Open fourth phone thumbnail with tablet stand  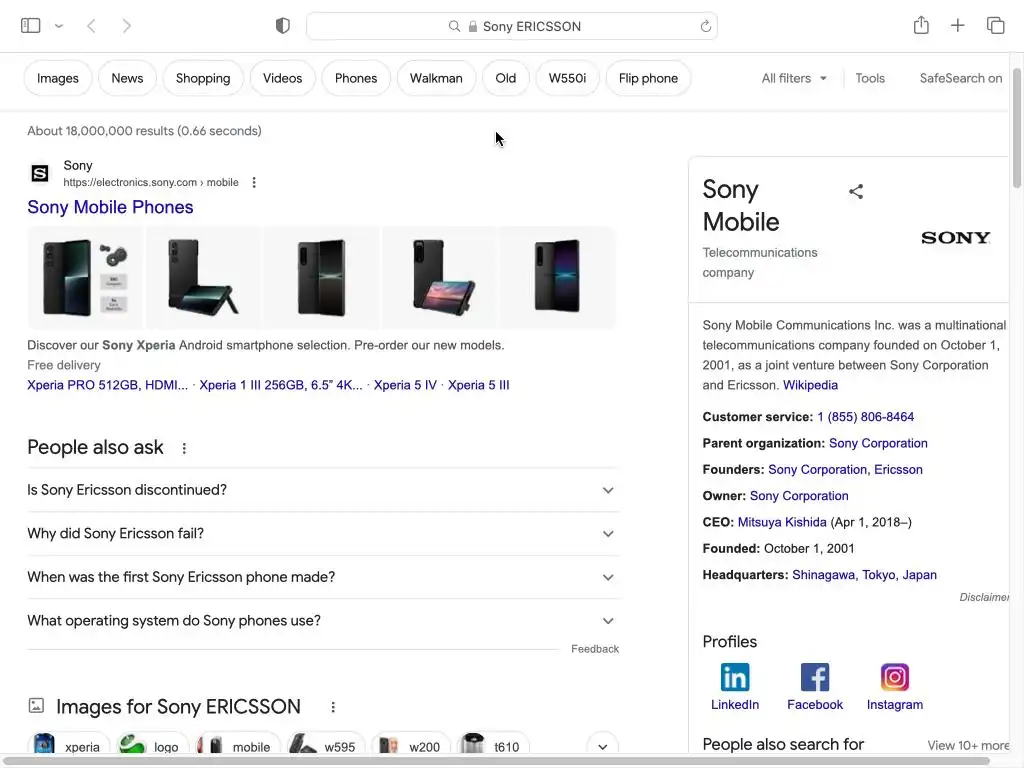pyautogui.click(x=440, y=278)
